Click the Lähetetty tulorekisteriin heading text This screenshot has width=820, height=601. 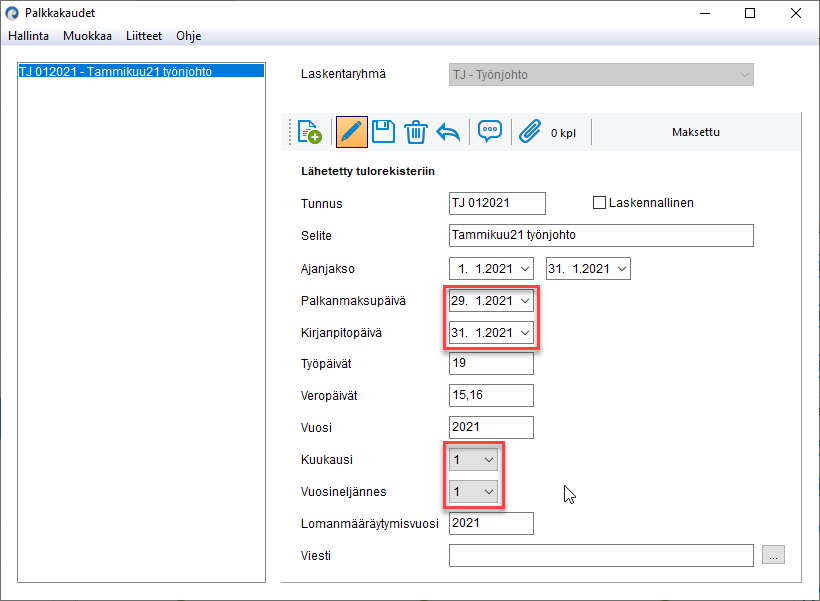(368, 171)
